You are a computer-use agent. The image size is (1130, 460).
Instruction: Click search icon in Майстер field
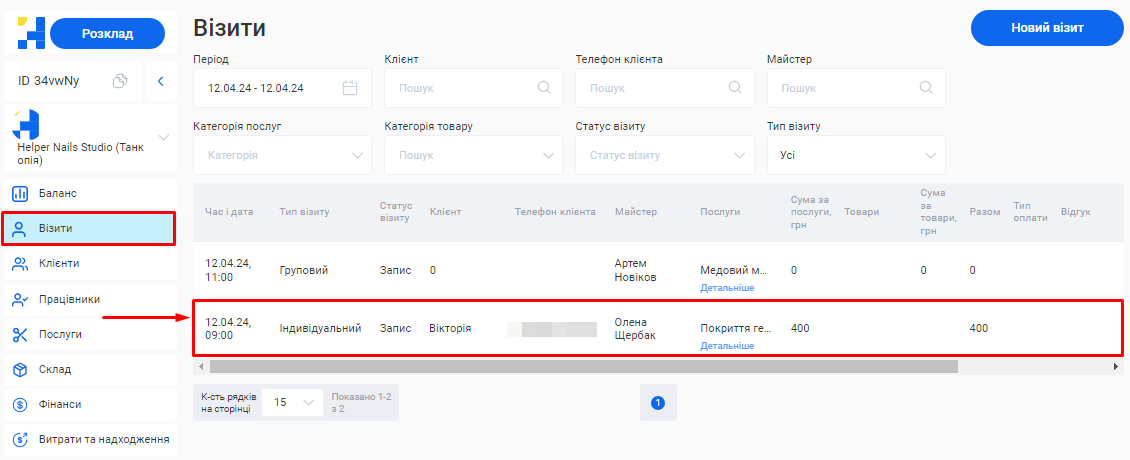click(926, 88)
